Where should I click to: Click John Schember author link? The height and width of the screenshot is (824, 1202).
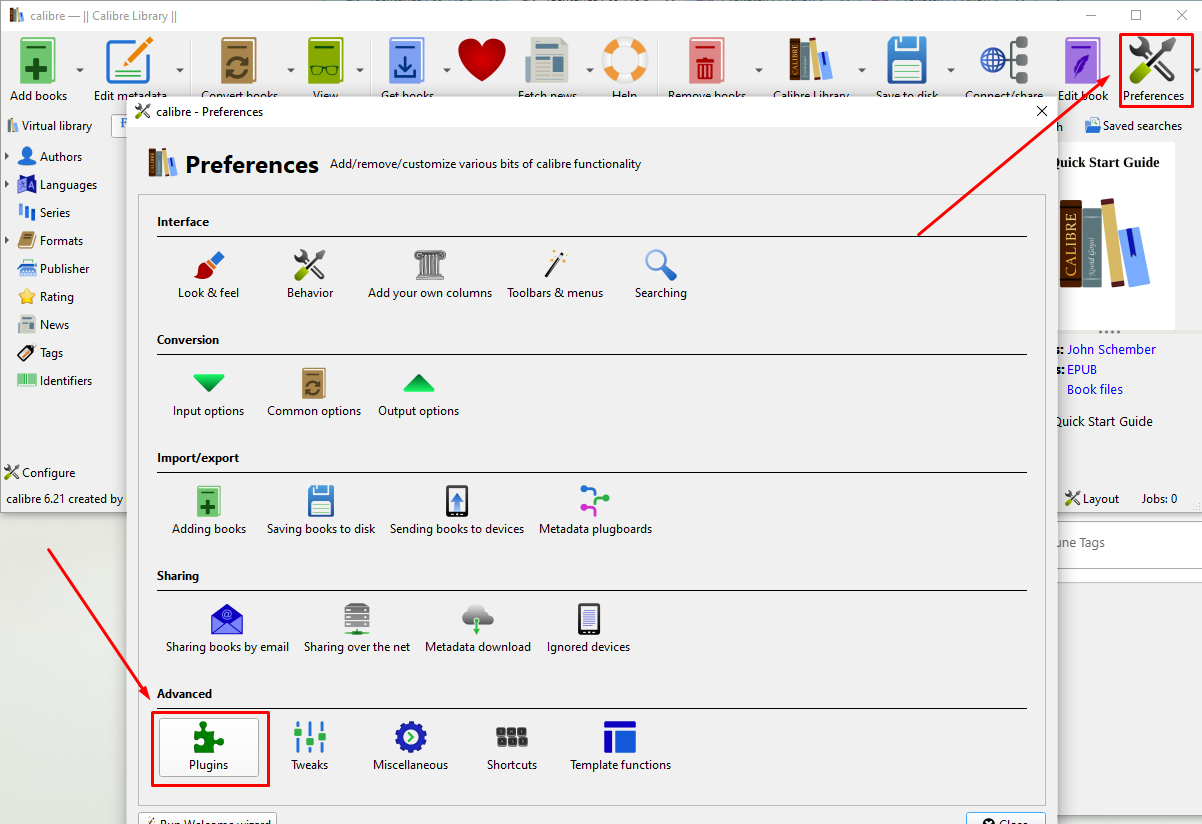click(1111, 349)
